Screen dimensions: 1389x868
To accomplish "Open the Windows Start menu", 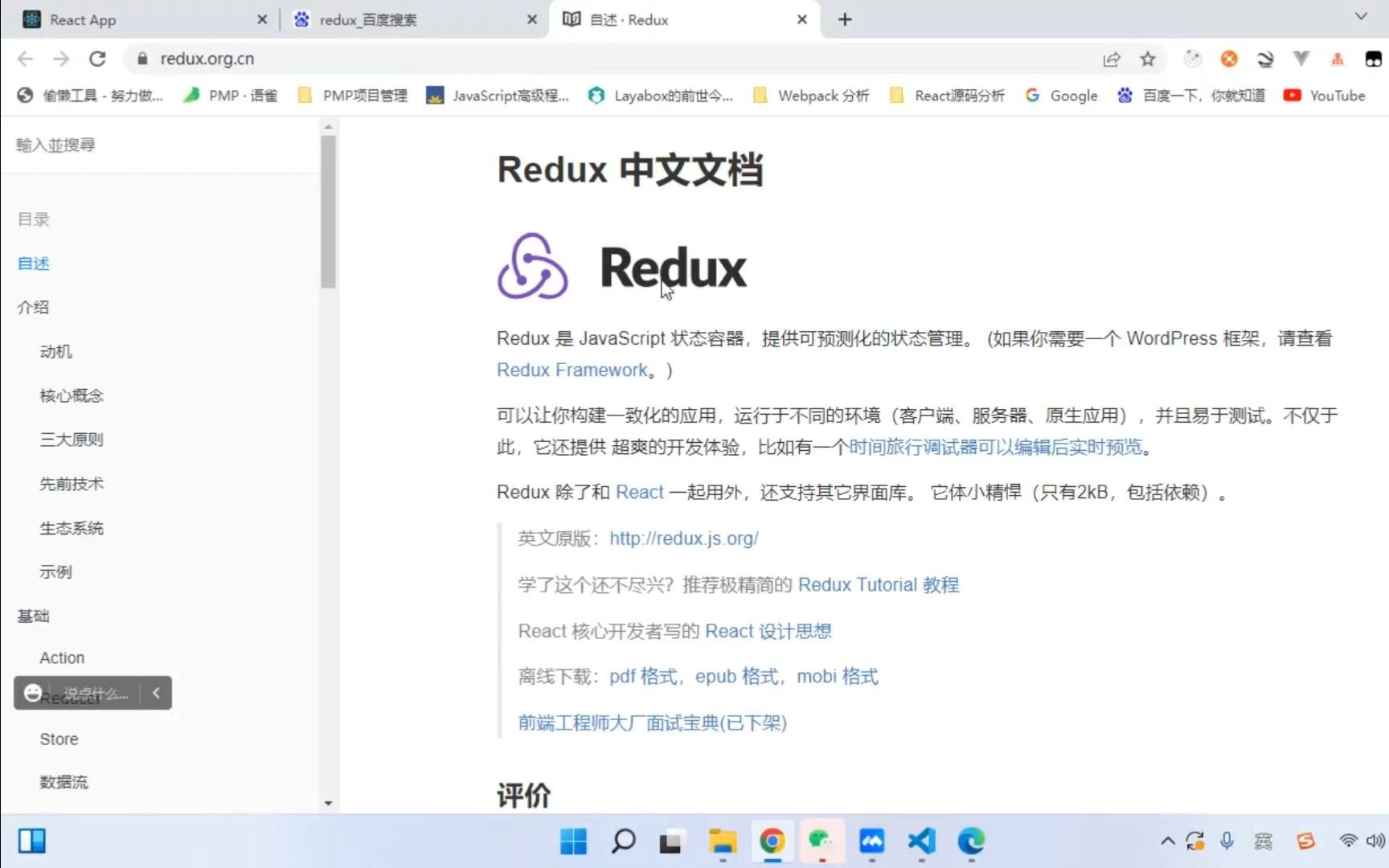I will (x=573, y=841).
